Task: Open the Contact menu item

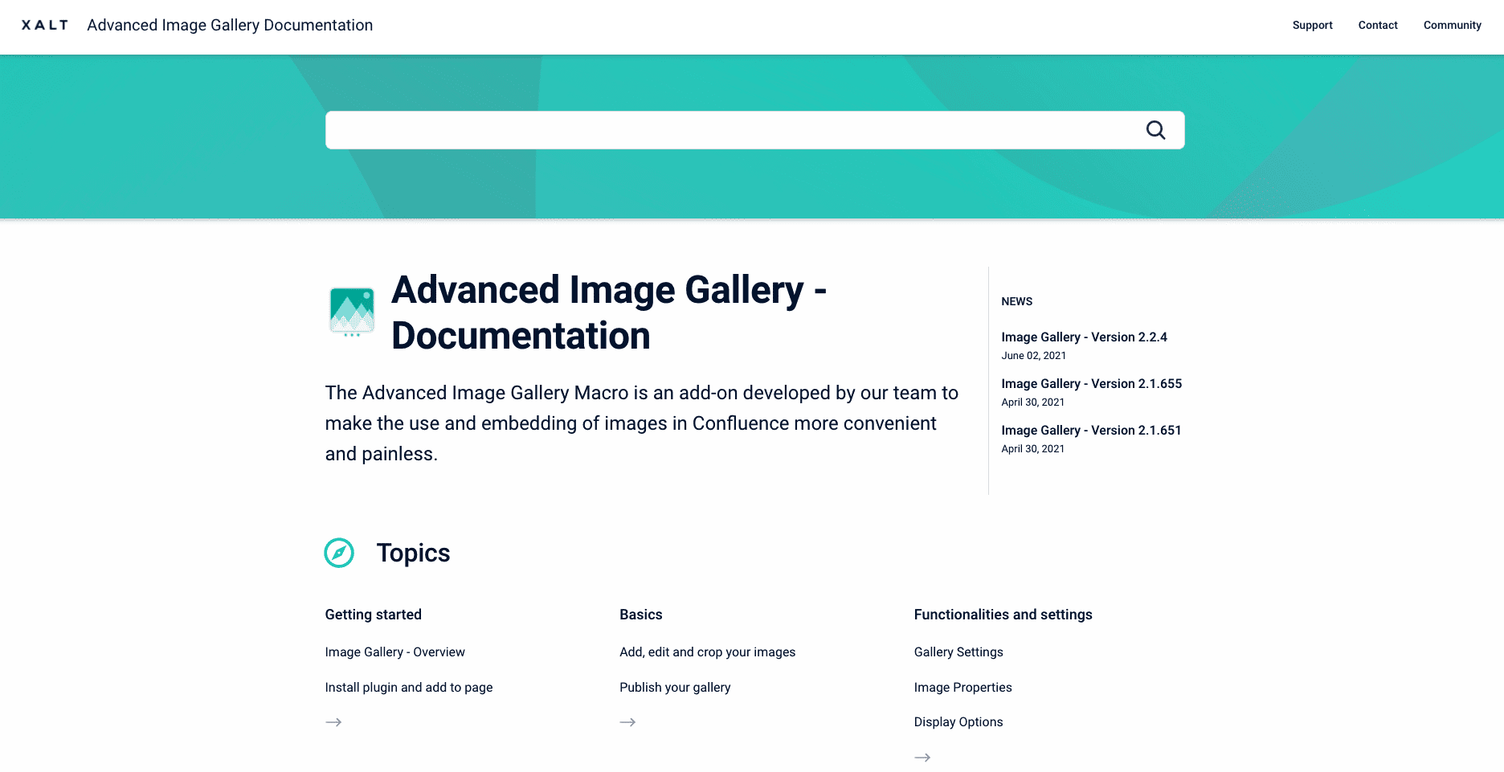Action: pos(1377,25)
